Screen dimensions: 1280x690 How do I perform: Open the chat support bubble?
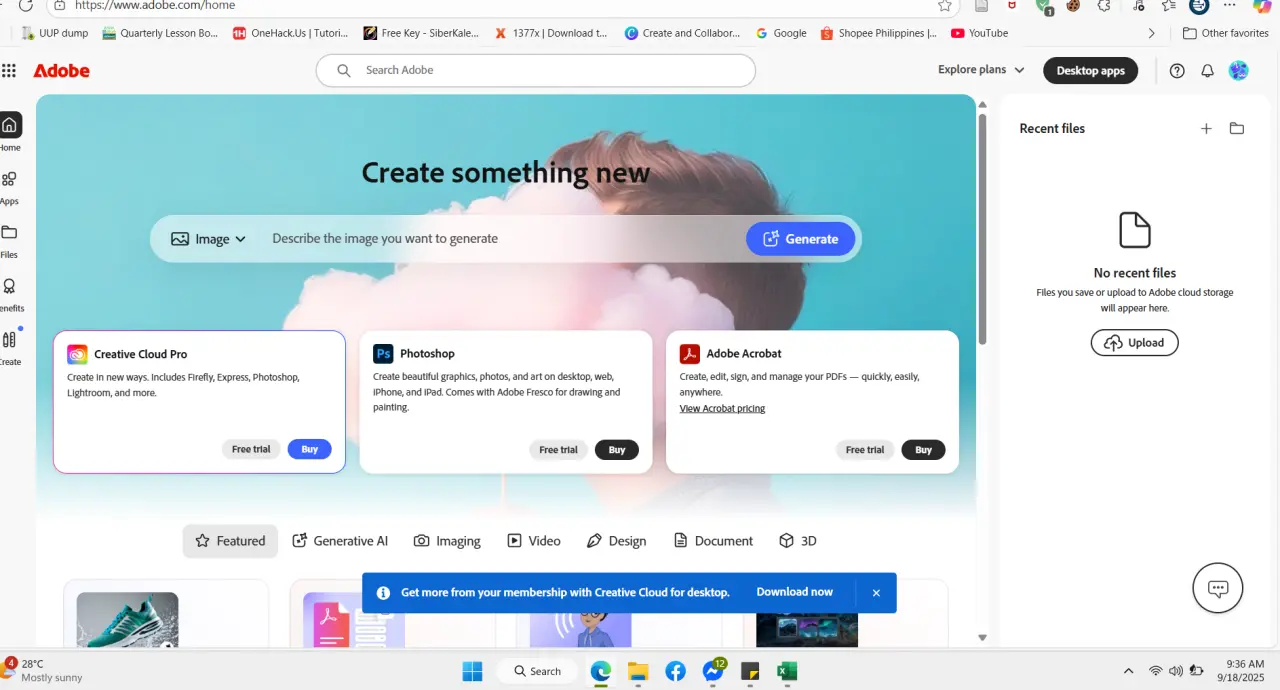pyautogui.click(x=1218, y=588)
